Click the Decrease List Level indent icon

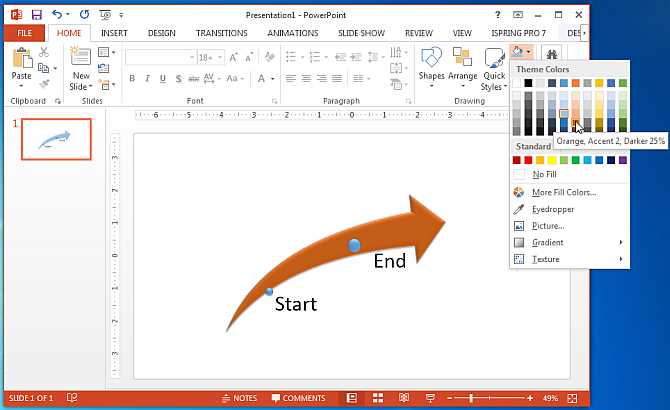pos(340,57)
